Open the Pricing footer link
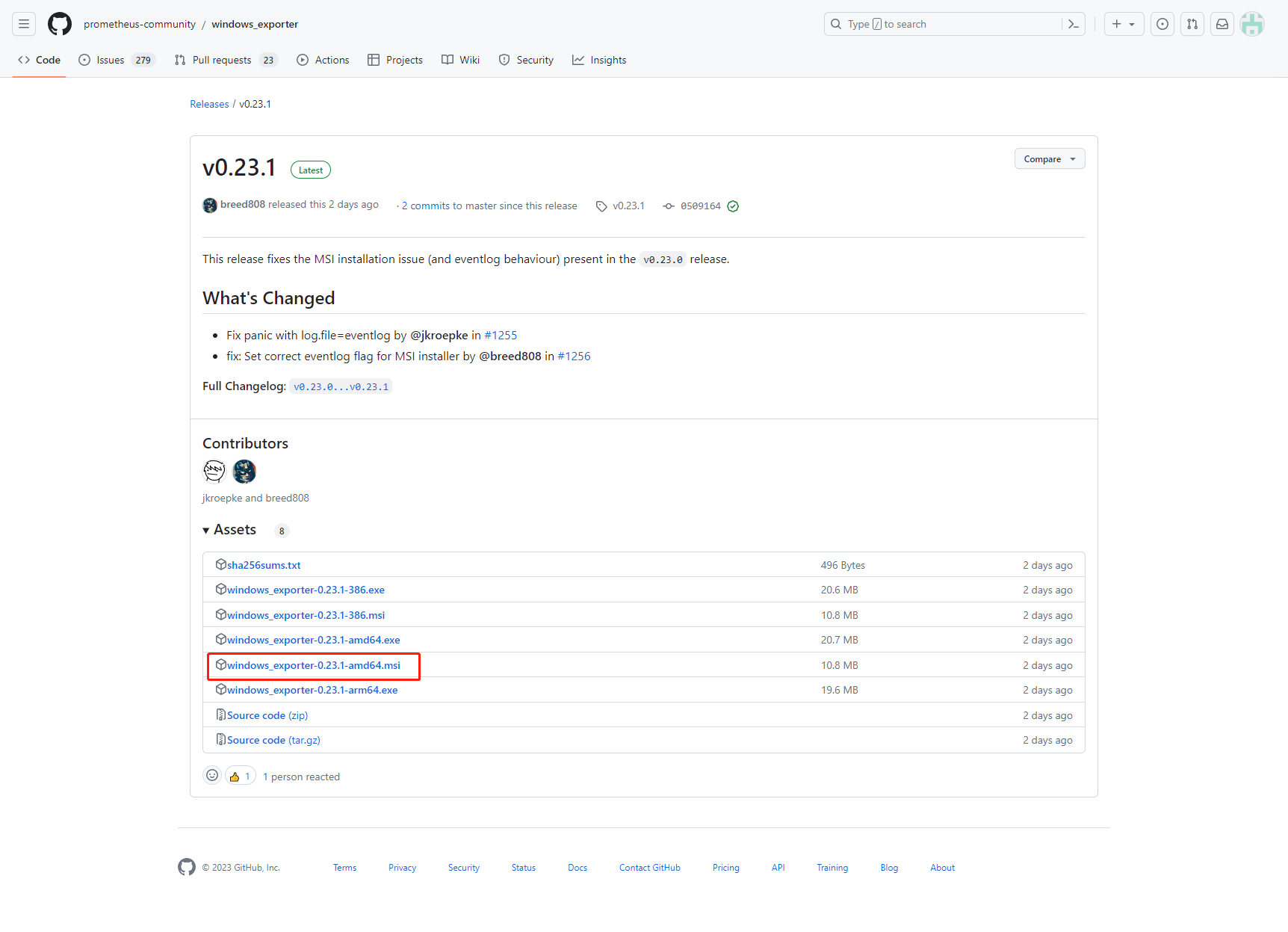Image resolution: width=1288 pixels, height=932 pixels. pos(726,868)
